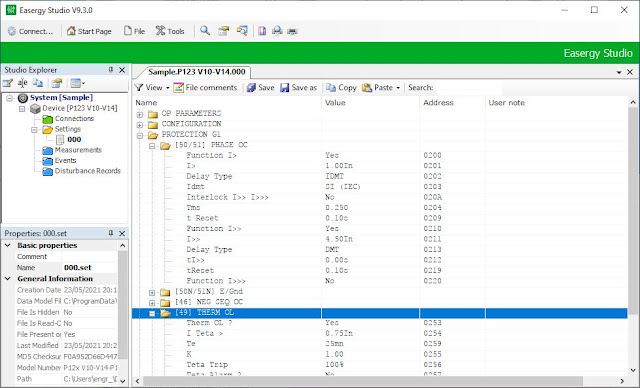Click the Paste button
The image size is (640, 388).
point(378,87)
